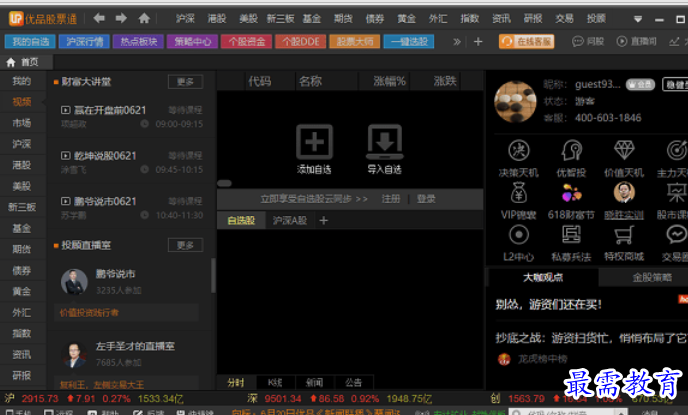Click 个股DDE toolbar button

[x=301, y=42]
